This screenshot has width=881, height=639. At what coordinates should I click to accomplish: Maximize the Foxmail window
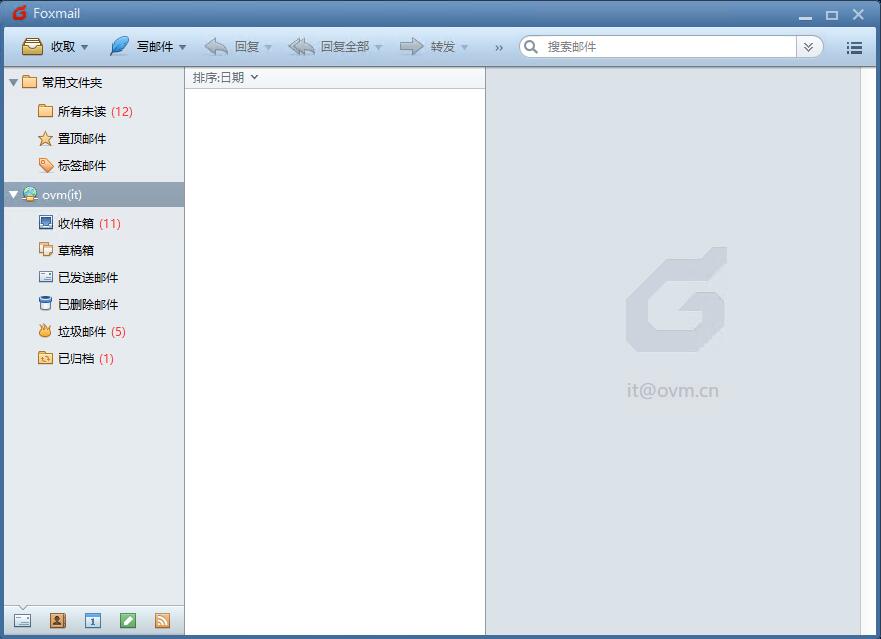[x=832, y=15]
